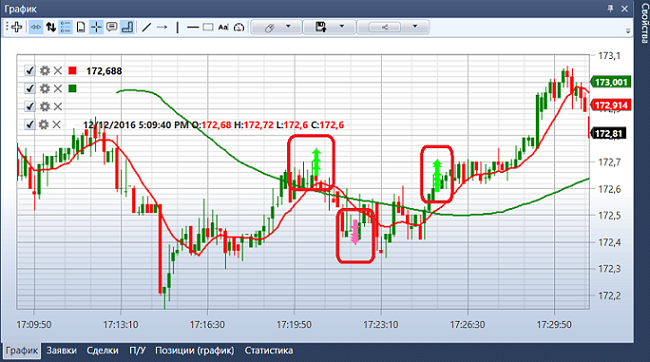Click the black 172,81 price label
Image resolution: width=650 pixels, height=362 pixels.
(x=608, y=134)
